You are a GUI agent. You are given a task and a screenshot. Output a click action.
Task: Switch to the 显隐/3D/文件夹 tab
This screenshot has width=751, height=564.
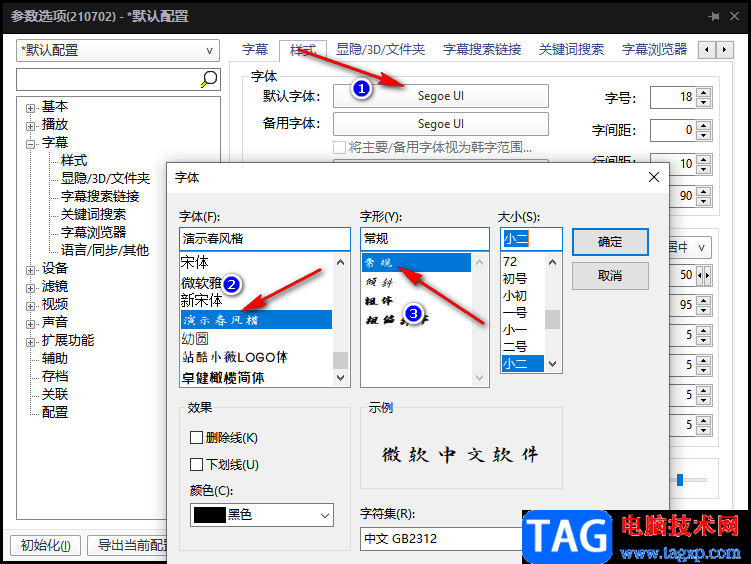coord(380,49)
